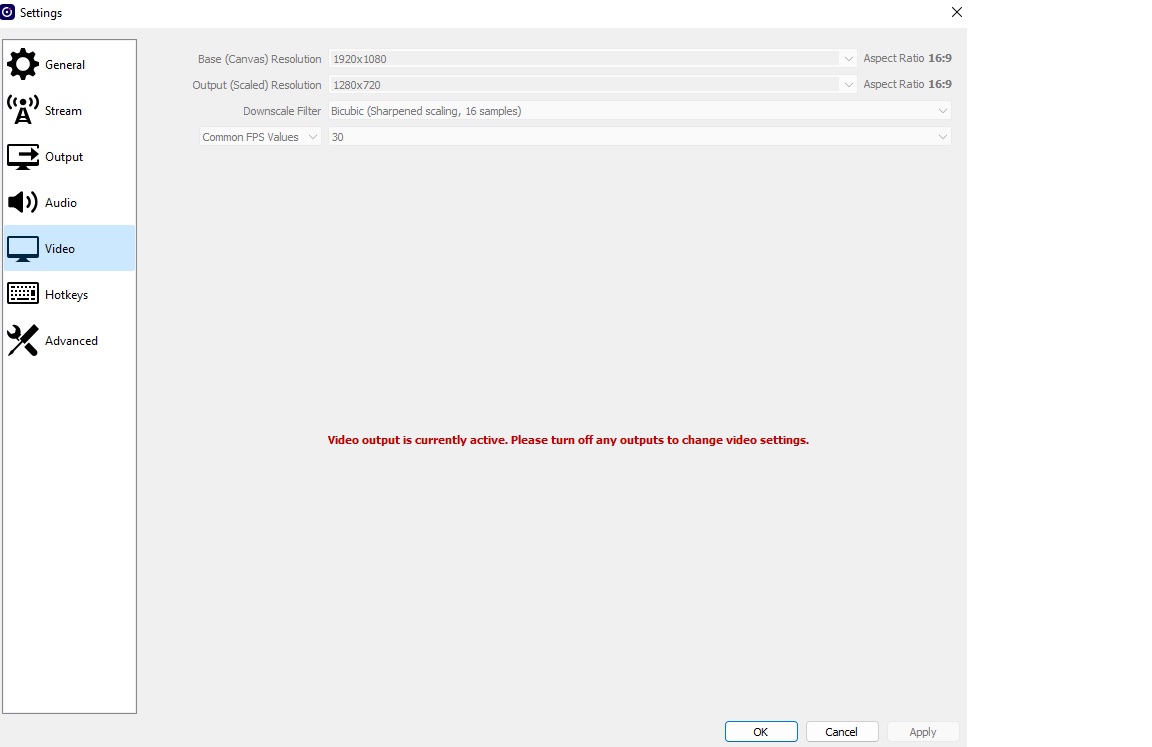Open the Downscale Filter dropdown
This screenshot has width=1152, height=747.
tap(639, 111)
